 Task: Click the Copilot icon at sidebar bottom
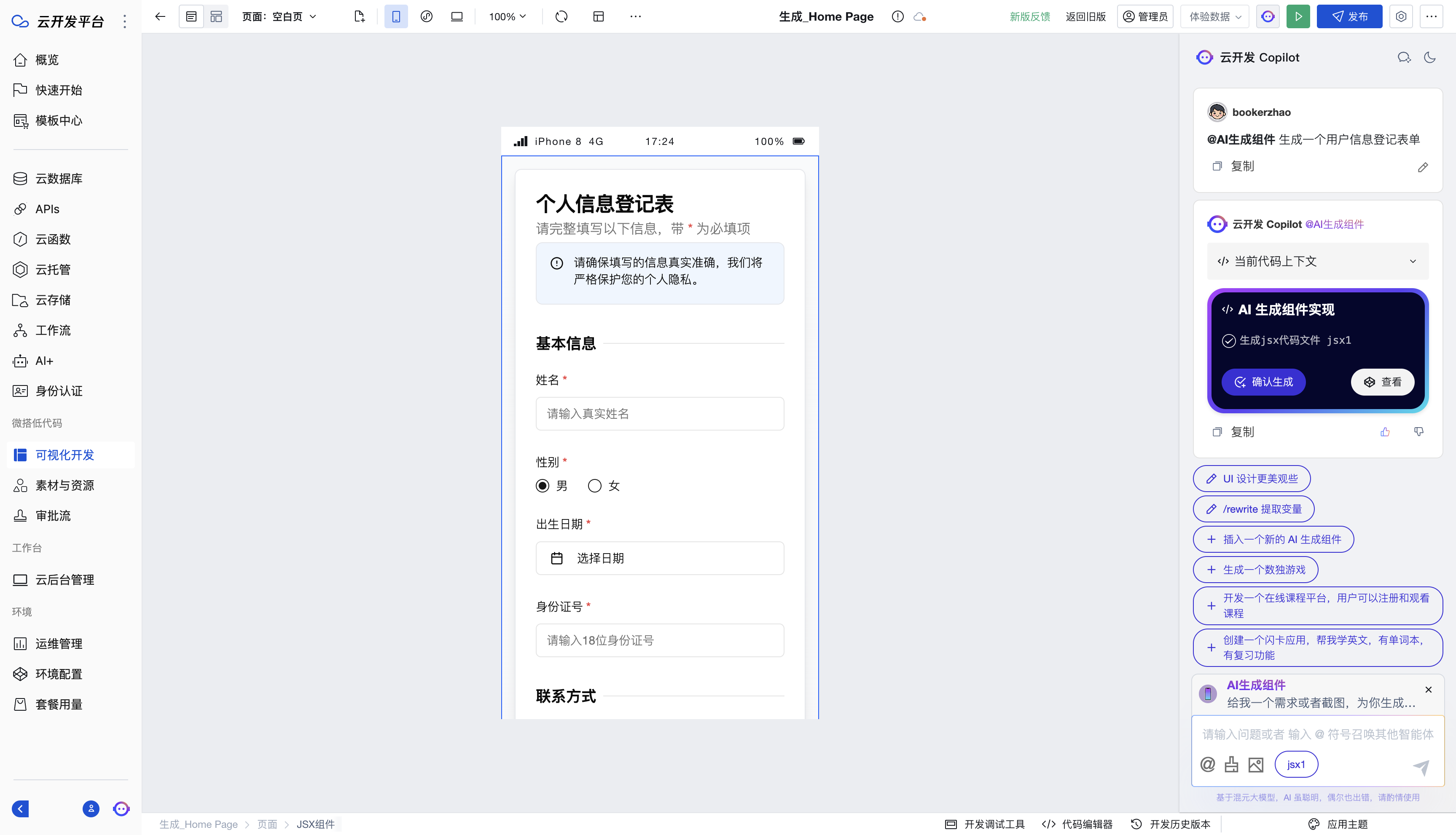[x=121, y=808]
